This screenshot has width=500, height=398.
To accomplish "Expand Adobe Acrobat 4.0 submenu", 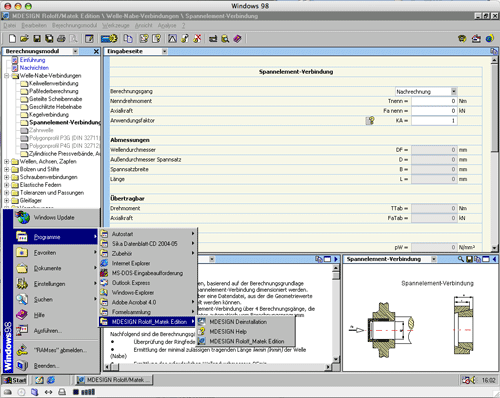I will (148, 302).
